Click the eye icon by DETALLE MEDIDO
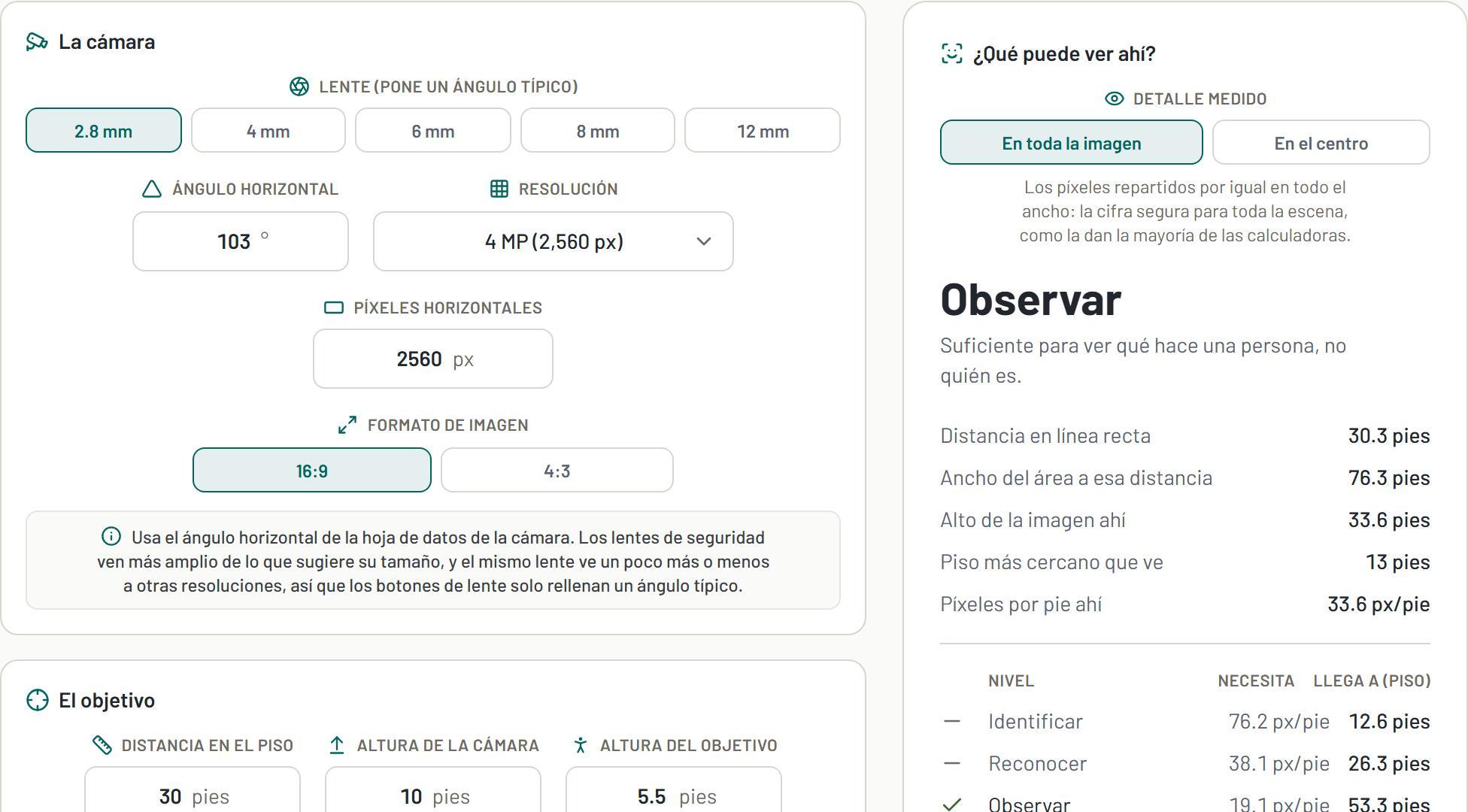1468x812 pixels. pos(1115,98)
